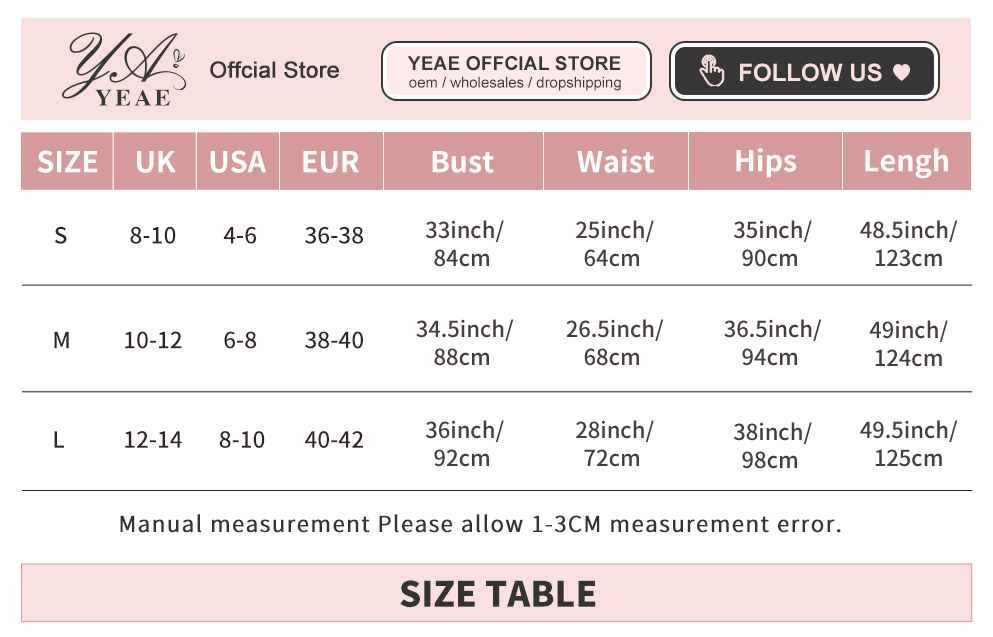Click the USA column header
The image size is (993, 637).
point(238,162)
